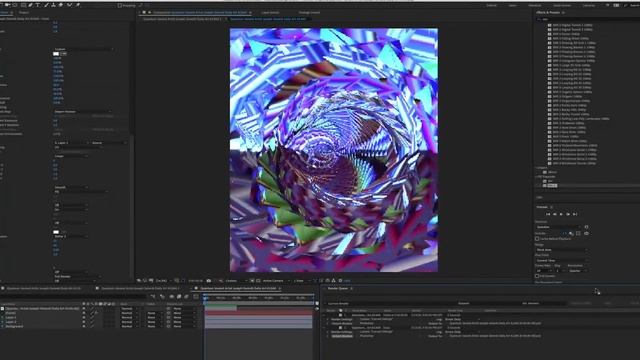640x360 pixels.
Task: Switch to the Learn workspace
Action: [512, 6]
